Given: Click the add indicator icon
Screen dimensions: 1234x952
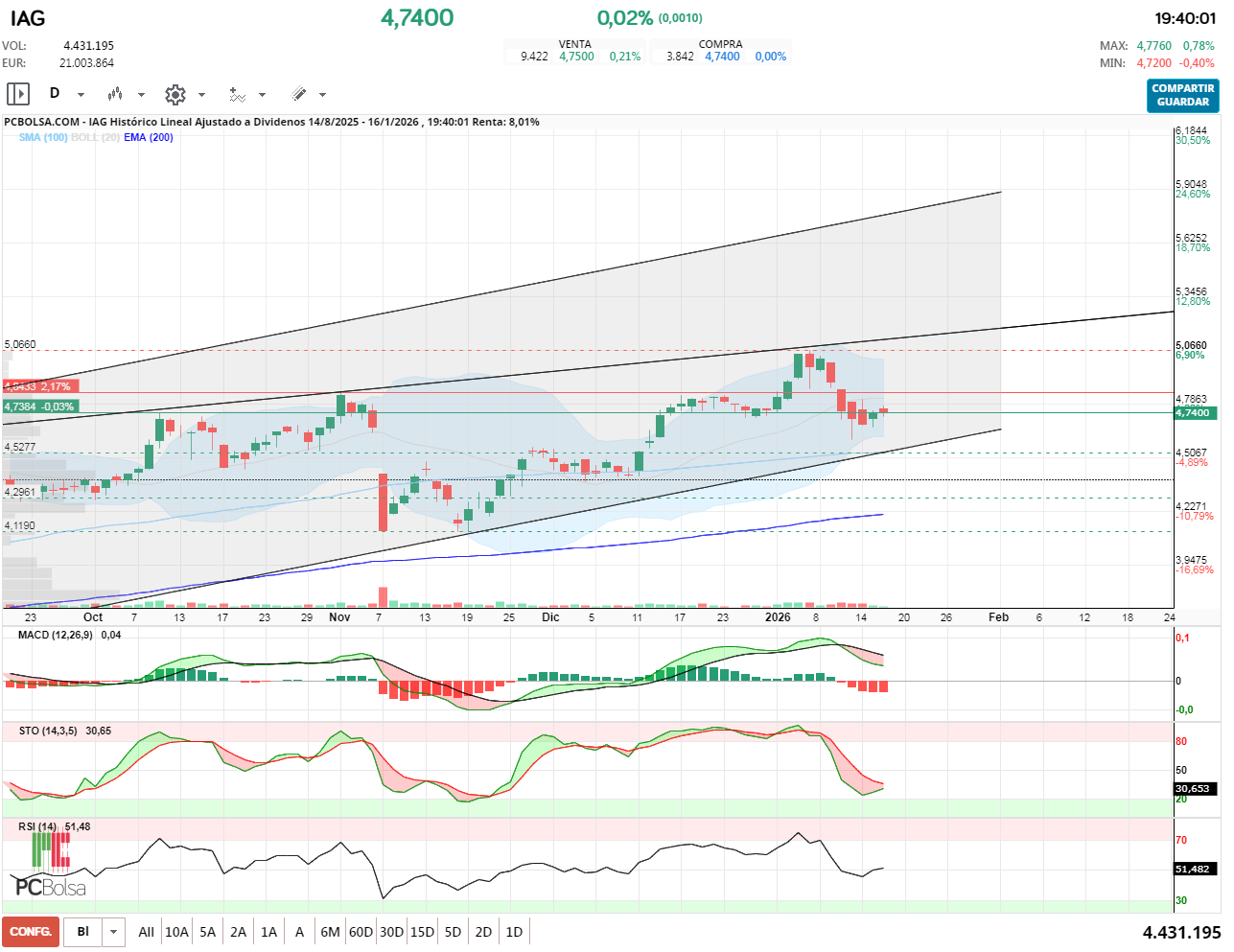Looking at the screenshot, I should 237,94.
